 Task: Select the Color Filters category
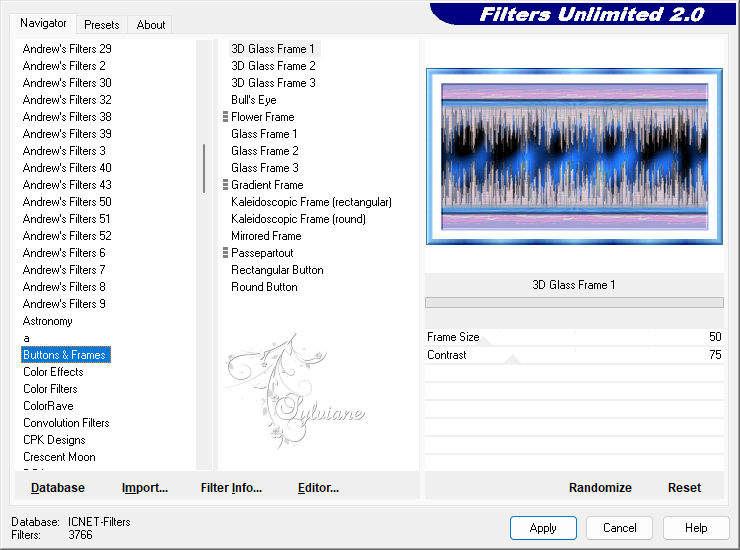(x=50, y=389)
